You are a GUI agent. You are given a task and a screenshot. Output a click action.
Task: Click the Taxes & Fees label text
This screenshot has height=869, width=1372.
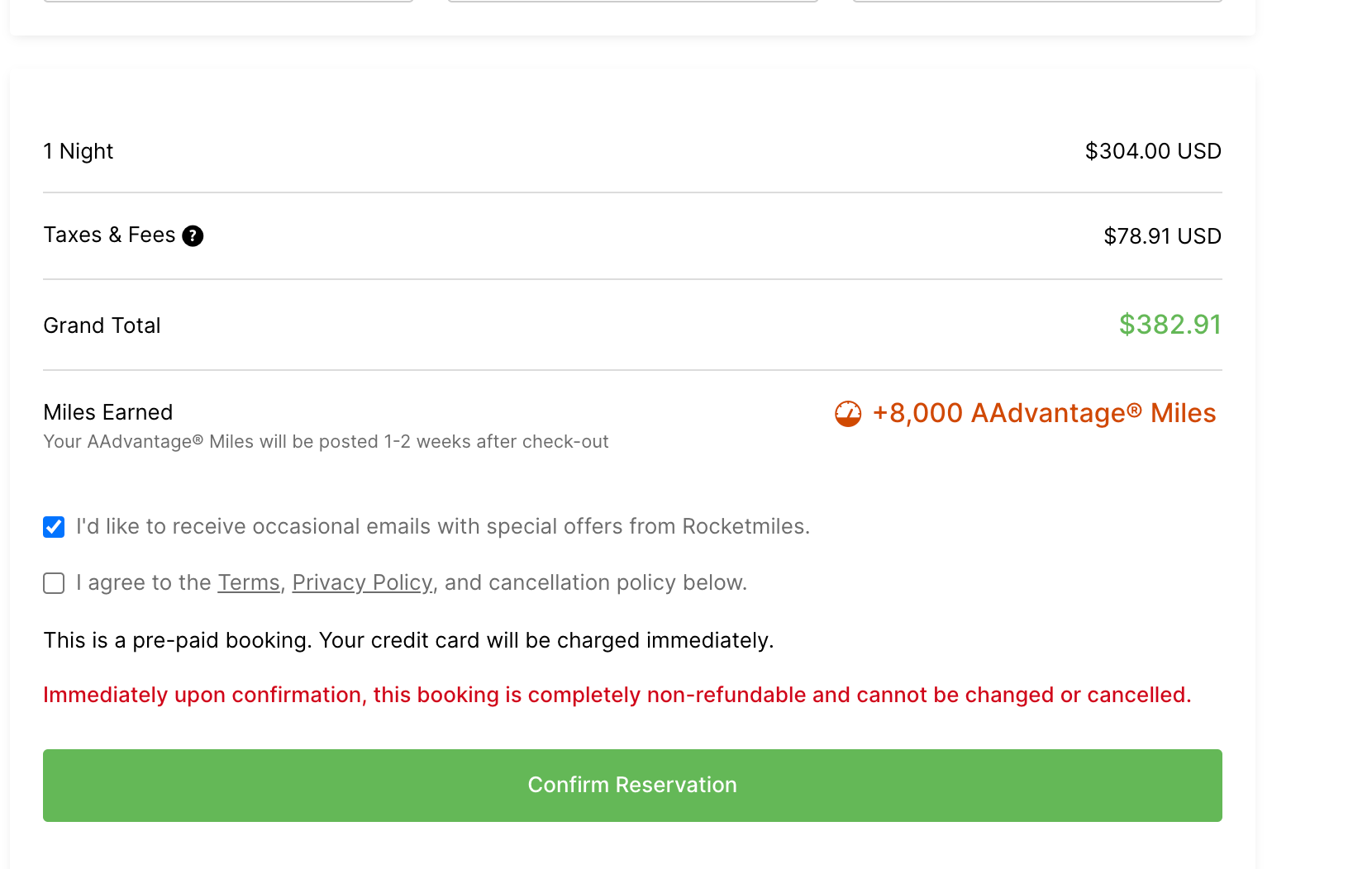[109, 235]
